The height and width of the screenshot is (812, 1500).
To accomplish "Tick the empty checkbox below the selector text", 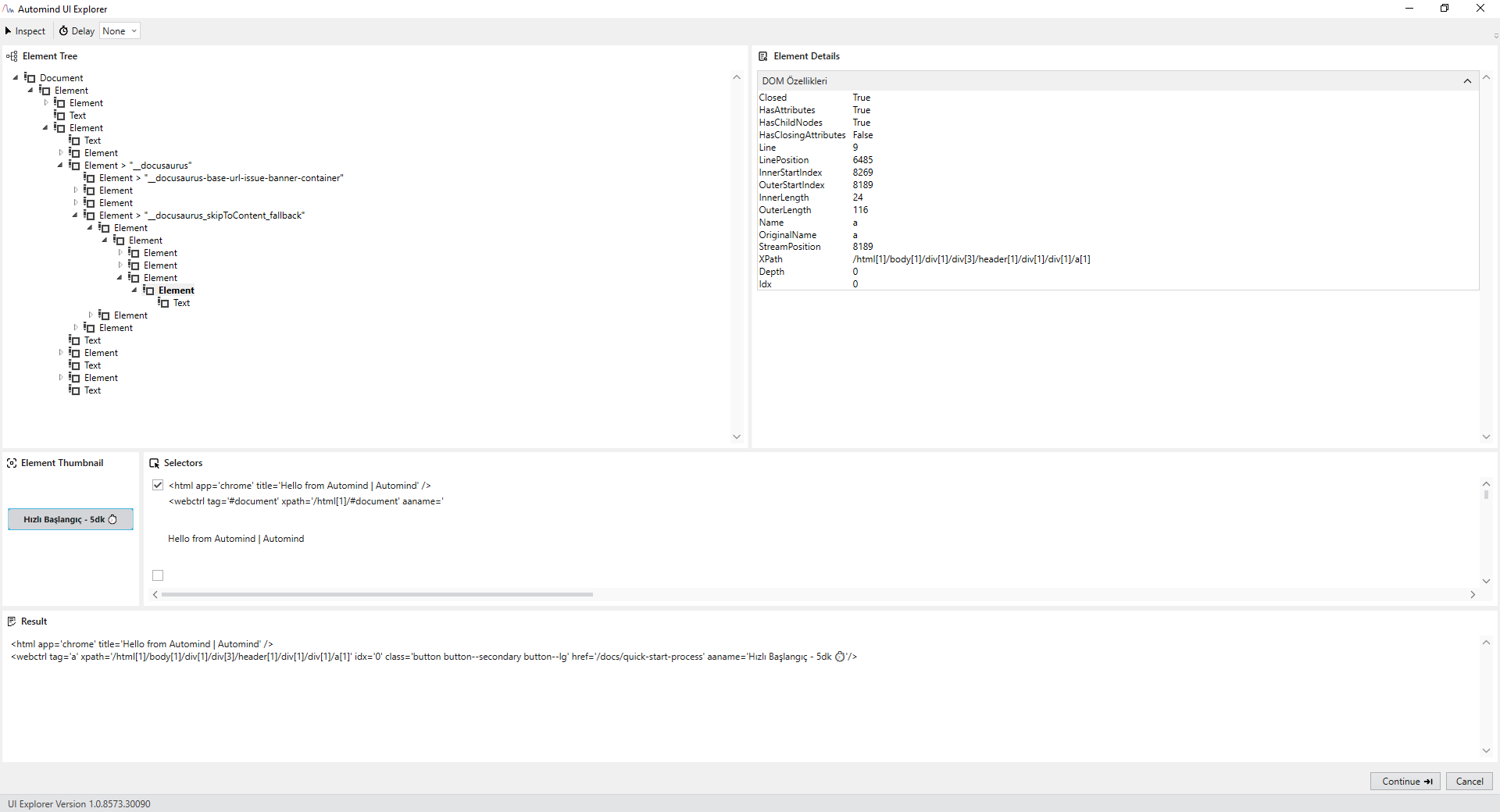I will 158,575.
